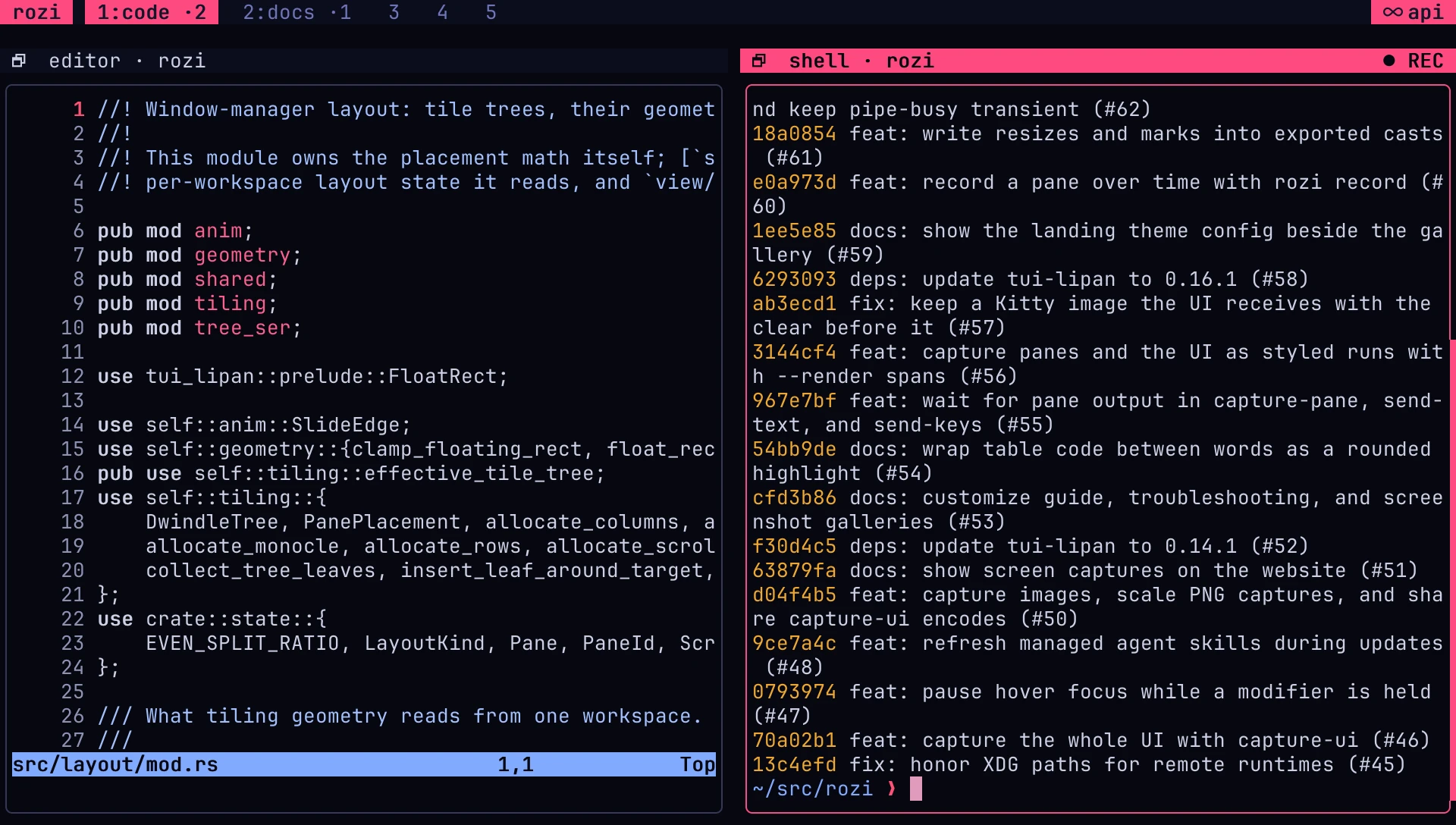Viewport: 1456px width, 825px height.
Task: Click commit hash 6293093
Action: pos(795,279)
